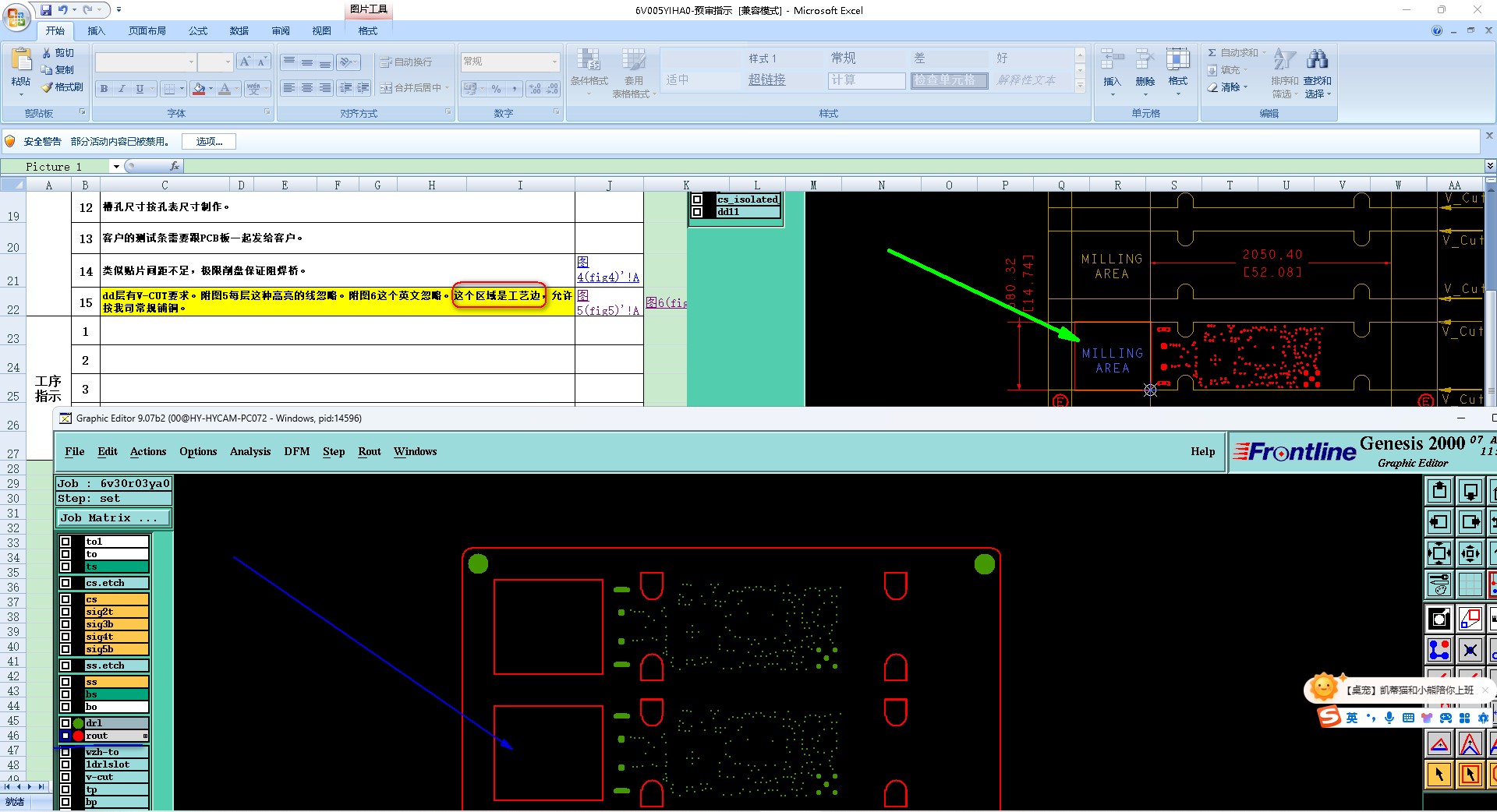Click the Format Painter brush icon
Screen dimensions: 1497x812
pyautogui.click(x=48, y=87)
